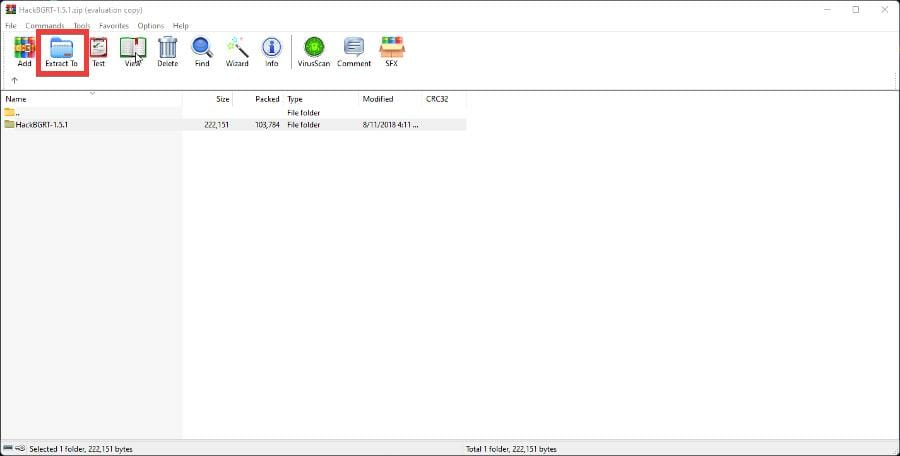Click File folder type of HackBGRT row
The width and height of the screenshot is (900, 456).
[x=304, y=125]
